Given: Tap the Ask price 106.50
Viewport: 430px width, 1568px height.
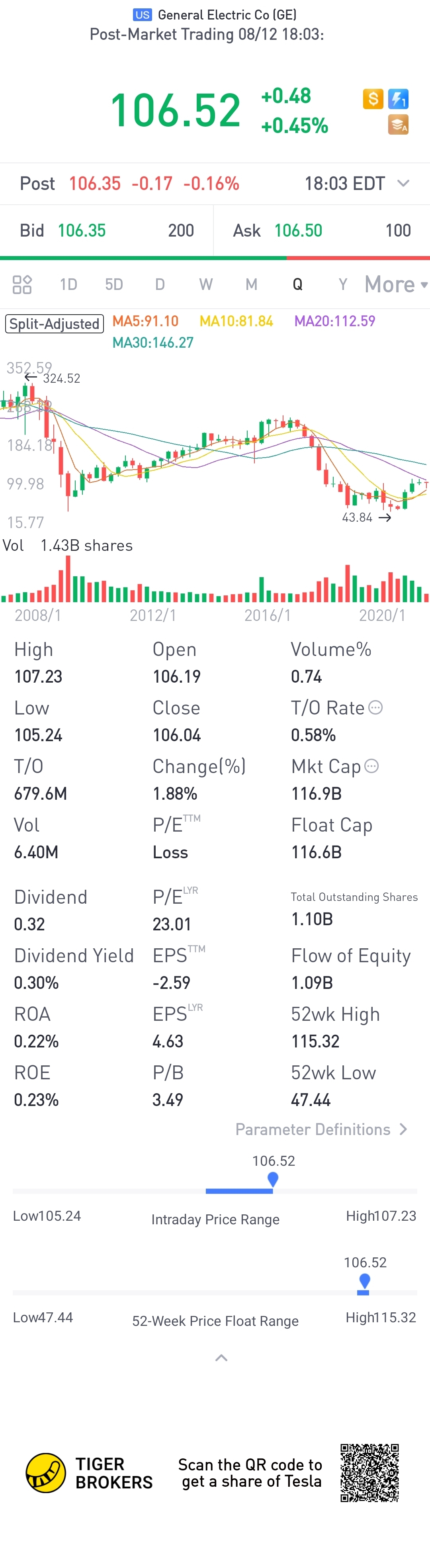Looking at the screenshot, I should click(298, 231).
